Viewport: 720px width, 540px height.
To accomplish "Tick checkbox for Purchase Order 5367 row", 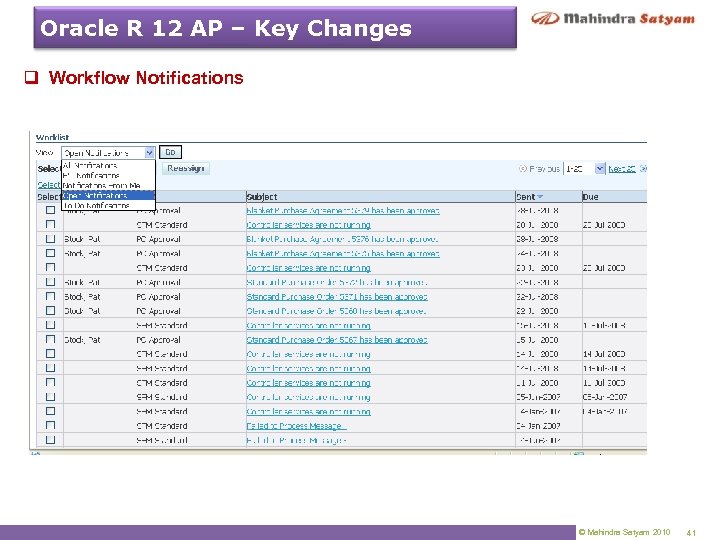I will [51, 339].
